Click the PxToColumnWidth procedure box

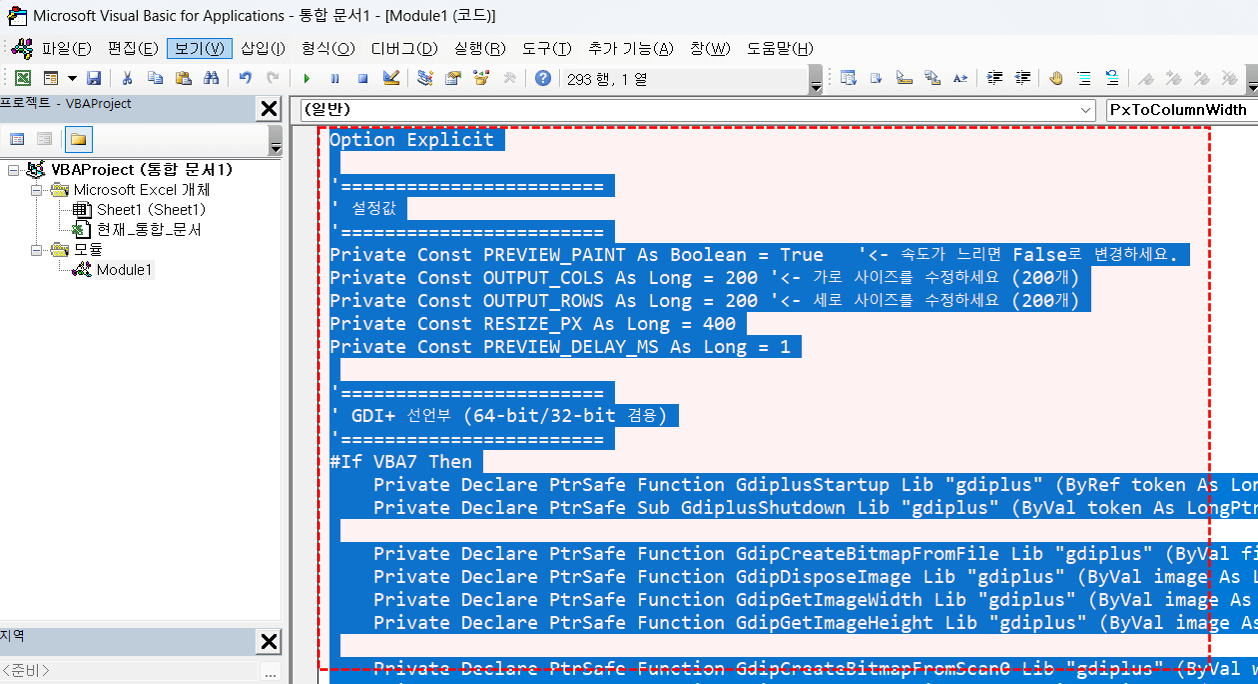tap(1180, 110)
